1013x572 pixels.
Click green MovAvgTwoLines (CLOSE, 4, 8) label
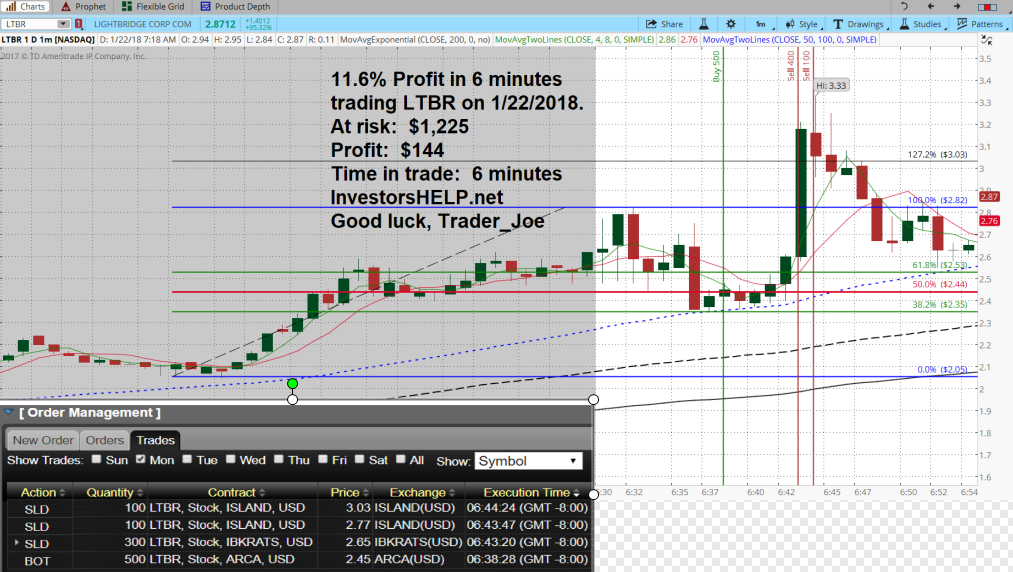click(x=574, y=40)
